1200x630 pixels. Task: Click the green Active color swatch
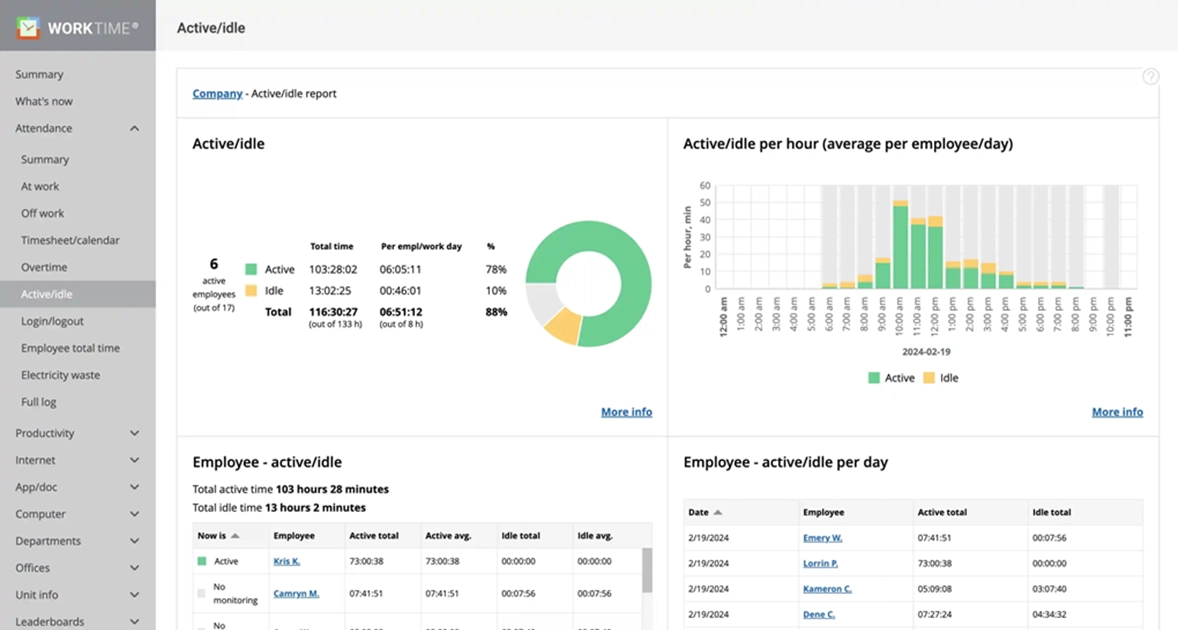click(251, 270)
